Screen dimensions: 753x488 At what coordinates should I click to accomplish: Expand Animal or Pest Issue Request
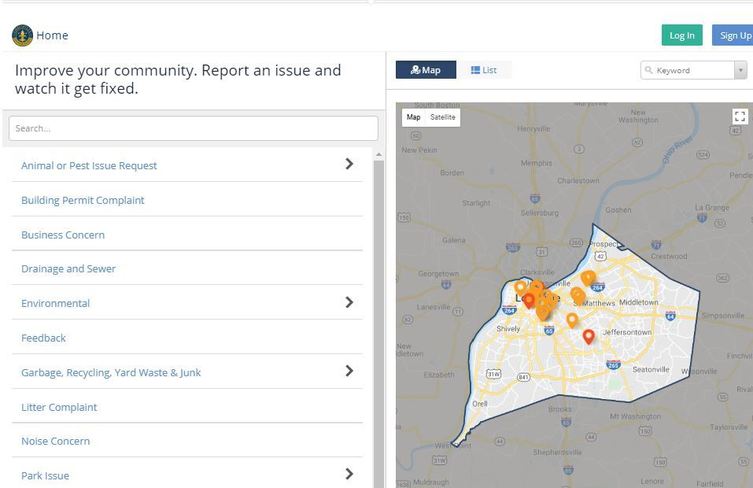349,164
